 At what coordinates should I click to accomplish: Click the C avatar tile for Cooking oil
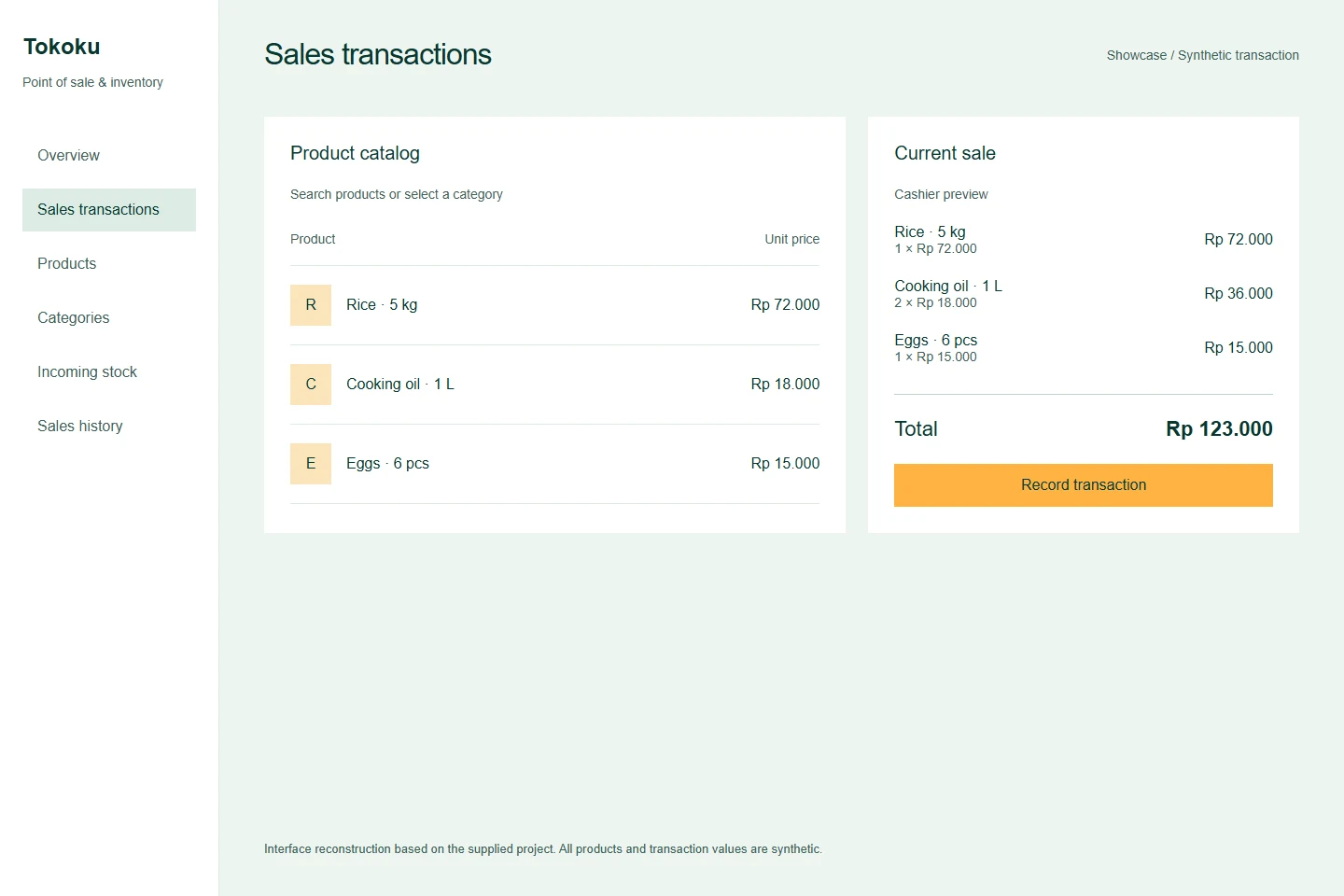tap(311, 385)
